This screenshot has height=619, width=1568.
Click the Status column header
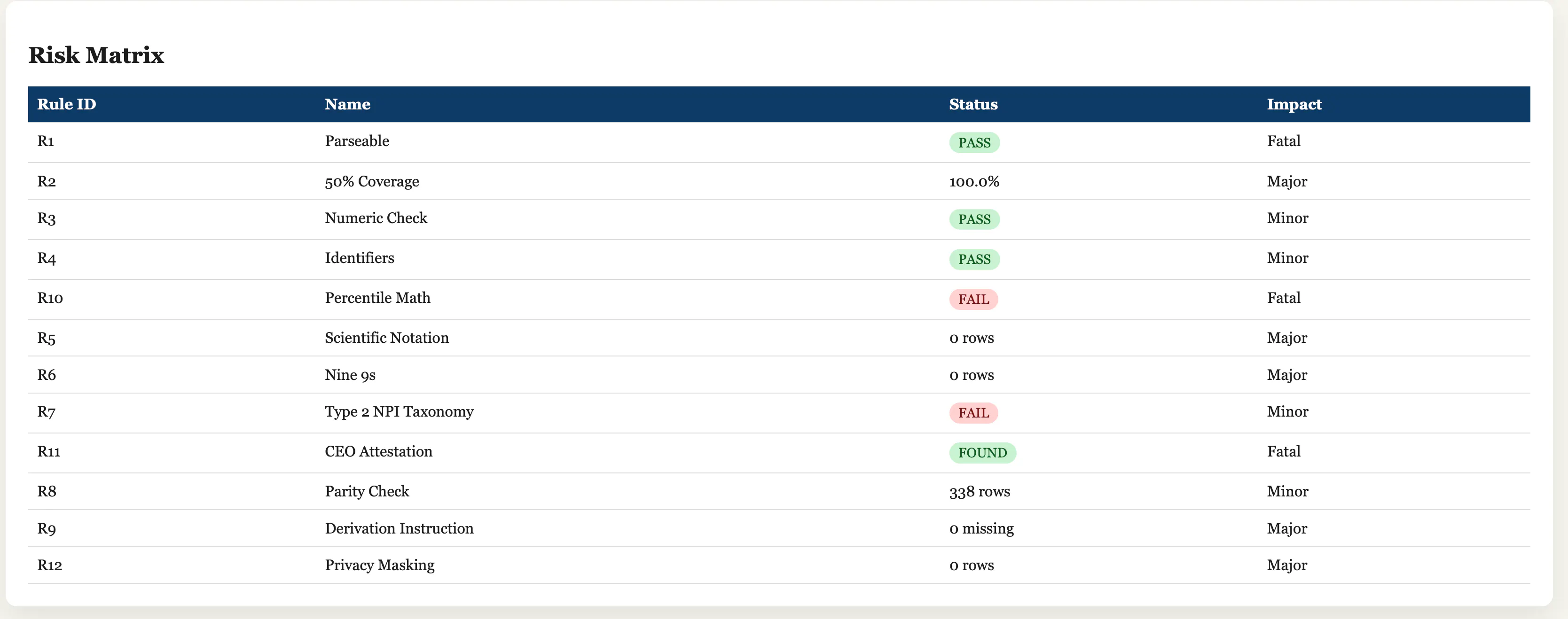click(x=973, y=105)
